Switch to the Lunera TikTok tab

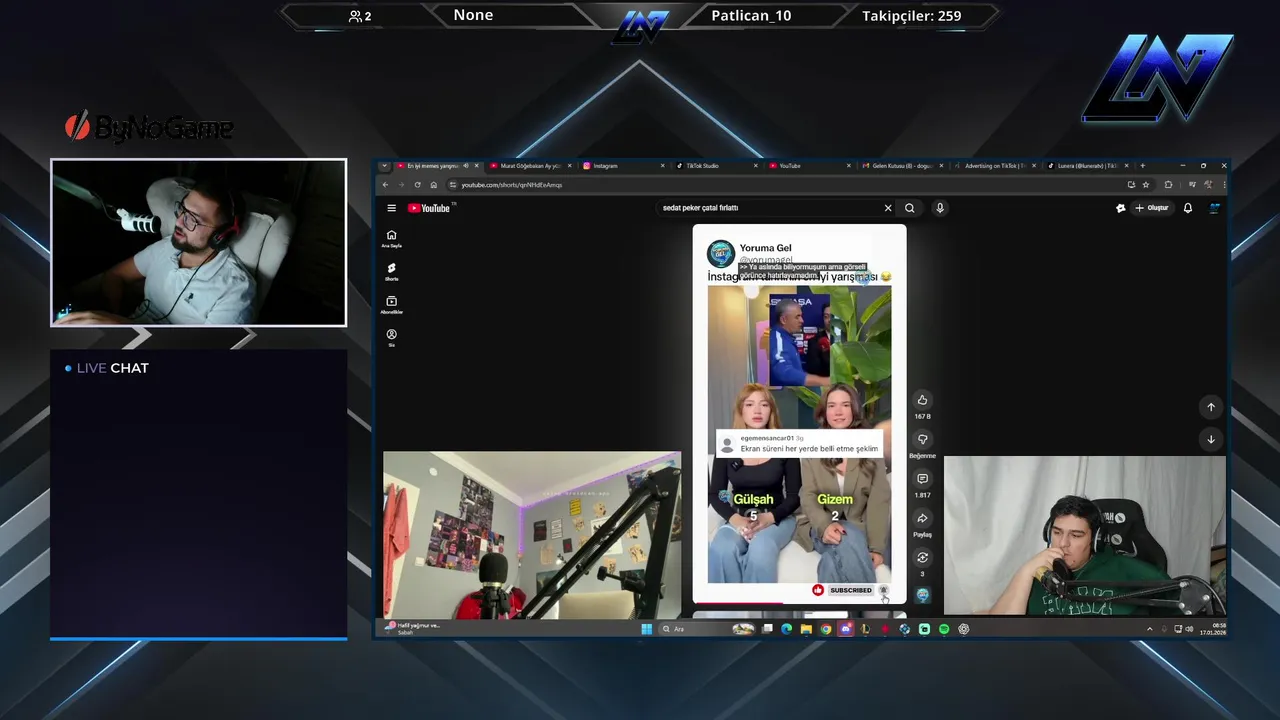(x=1086, y=166)
